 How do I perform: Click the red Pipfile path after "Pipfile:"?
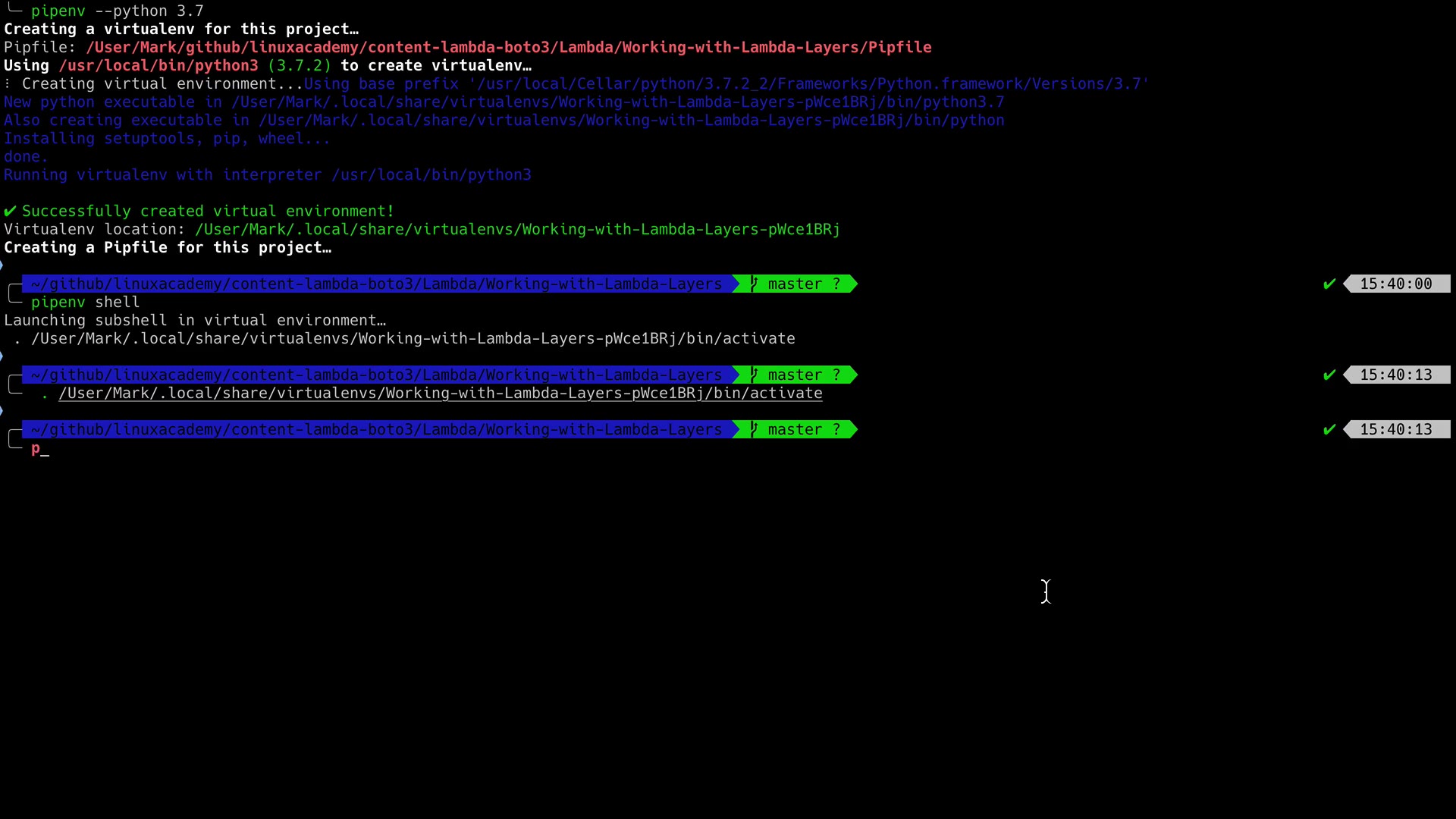coord(508,48)
